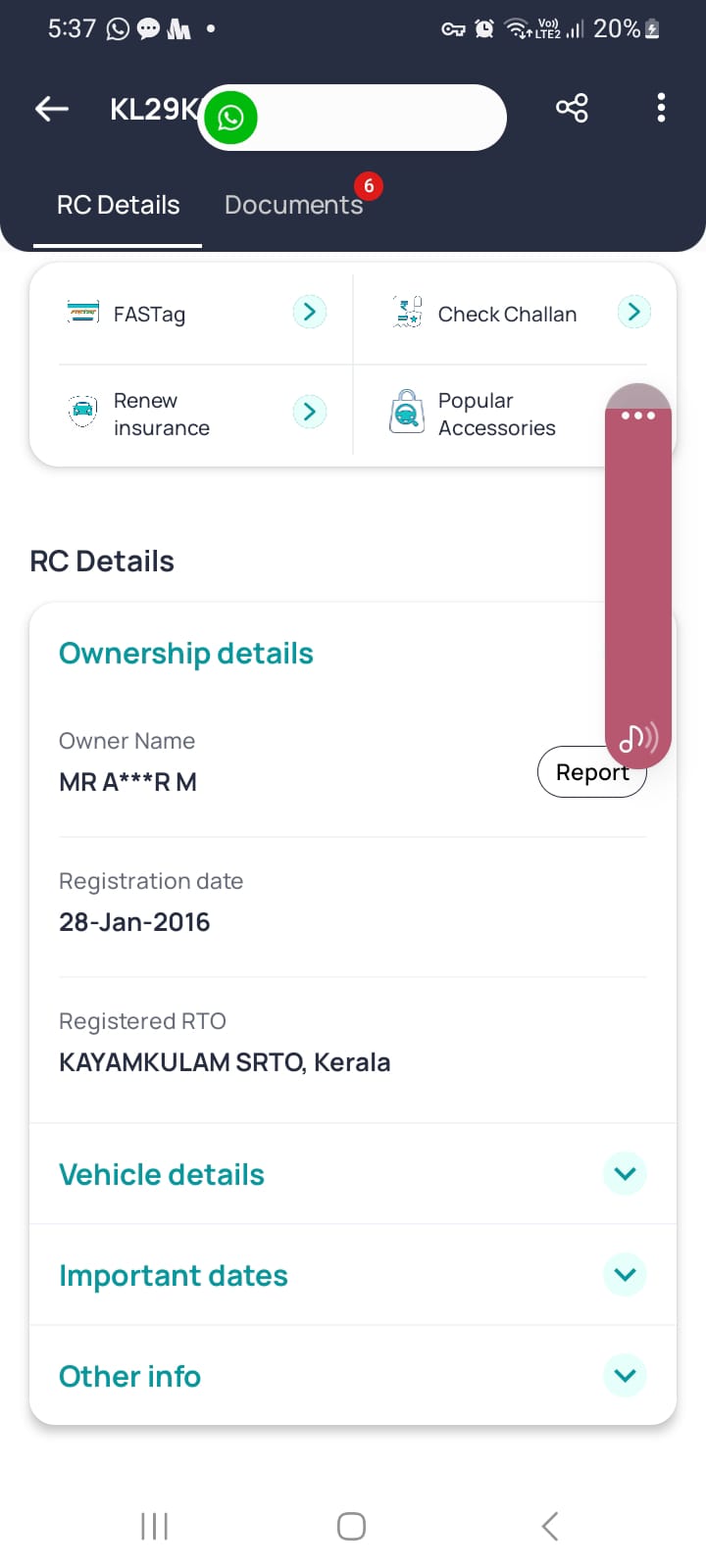The width and height of the screenshot is (706, 1568).
Task: Tap the Popular Accessories bag icon
Action: (x=407, y=413)
